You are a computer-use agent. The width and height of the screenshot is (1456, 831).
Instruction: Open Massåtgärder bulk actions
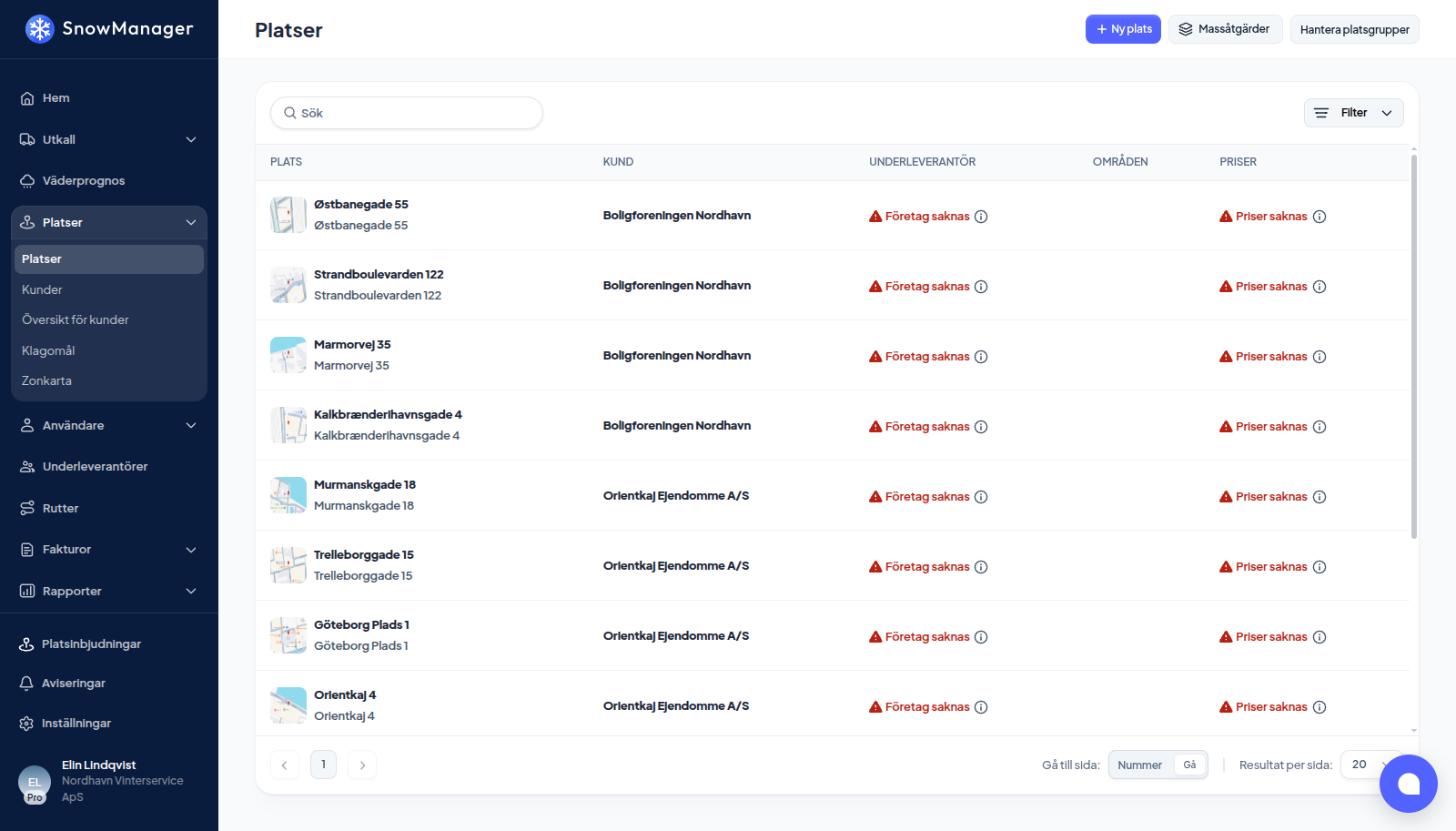(x=1226, y=29)
